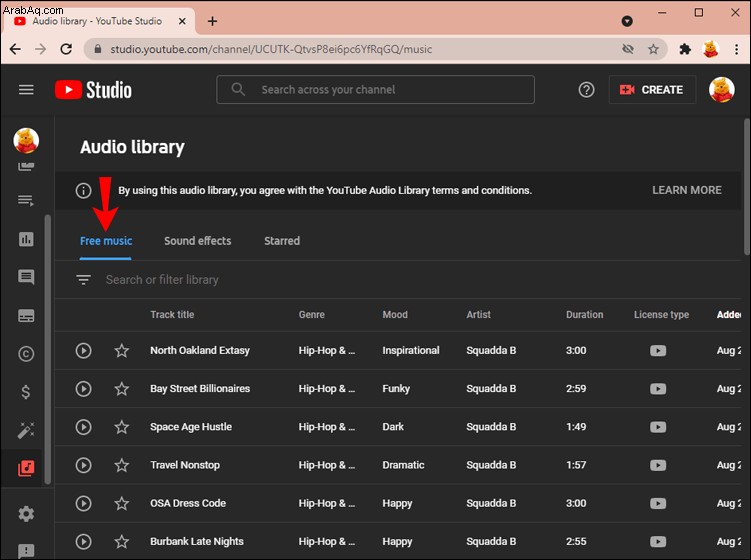This screenshot has width=751, height=560.
Task: Click the address bar URL
Action: [271, 49]
